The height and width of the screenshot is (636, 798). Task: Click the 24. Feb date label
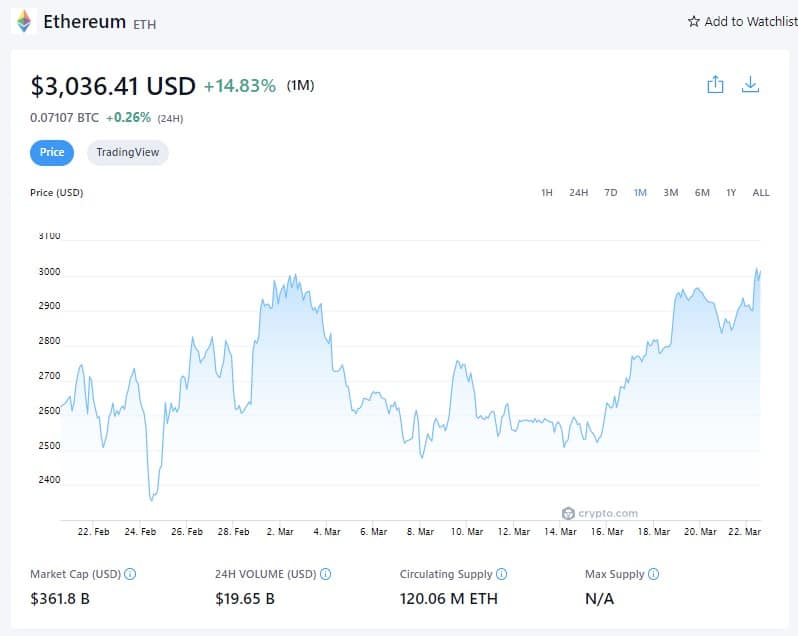(140, 531)
